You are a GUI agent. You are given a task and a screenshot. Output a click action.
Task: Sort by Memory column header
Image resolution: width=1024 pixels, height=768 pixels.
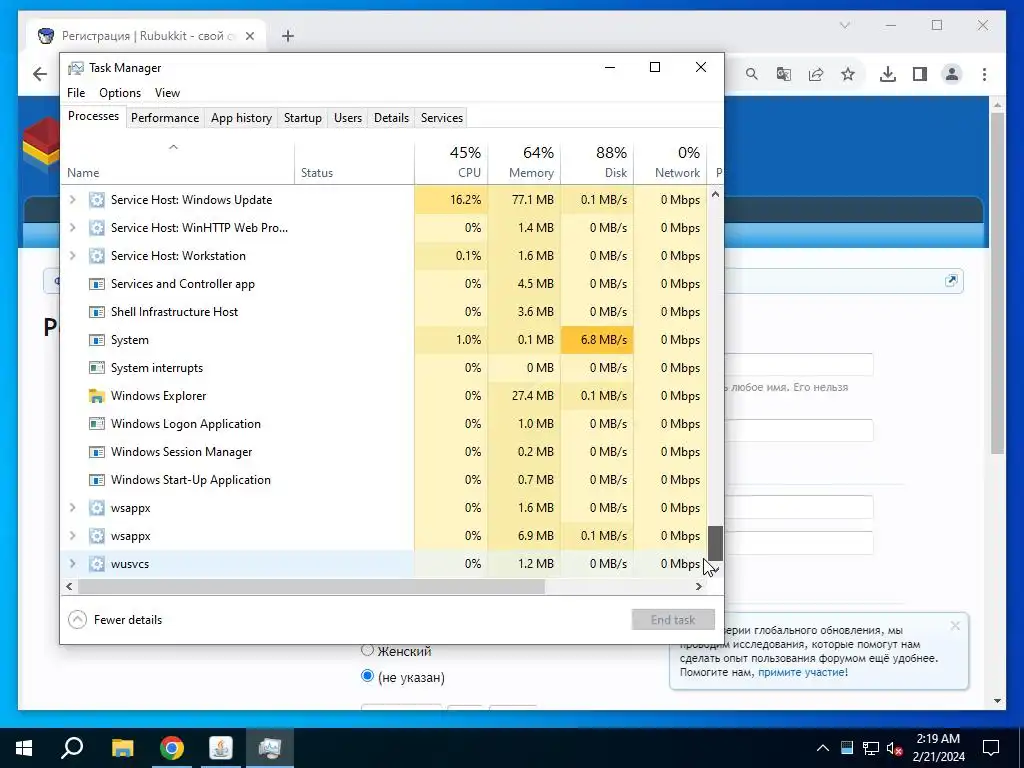(524, 162)
